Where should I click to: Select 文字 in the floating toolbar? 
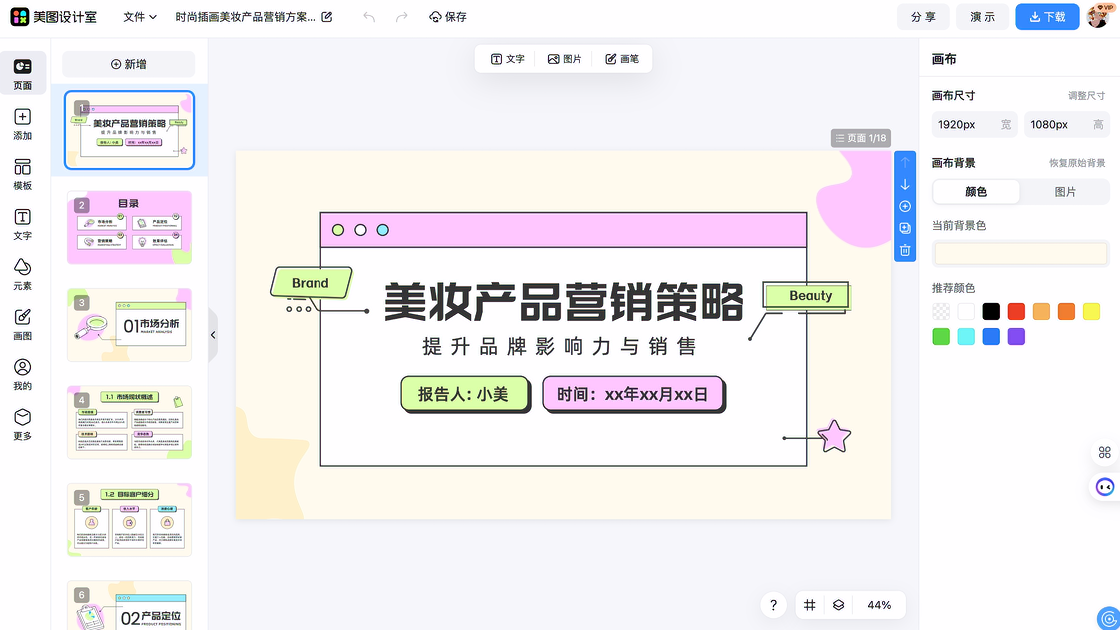click(x=507, y=59)
